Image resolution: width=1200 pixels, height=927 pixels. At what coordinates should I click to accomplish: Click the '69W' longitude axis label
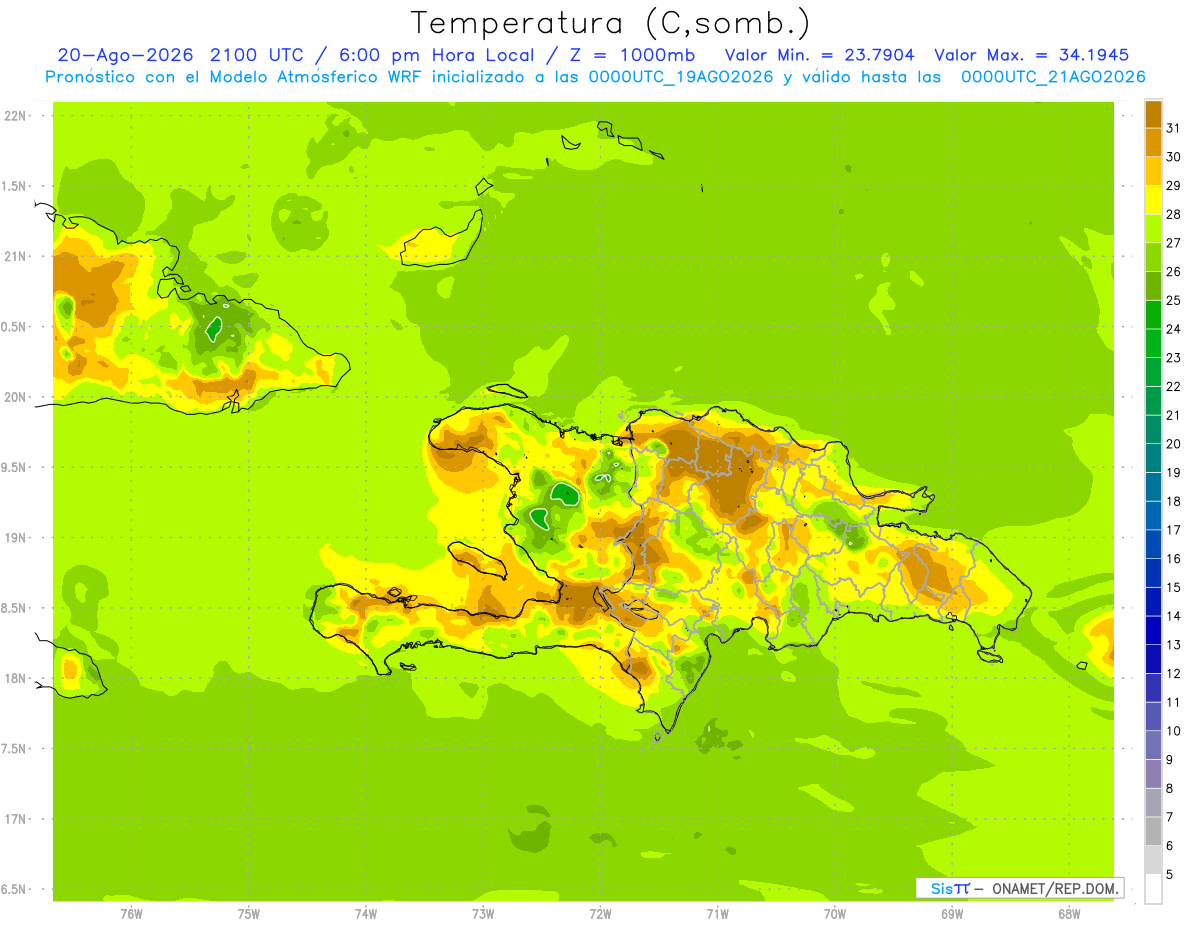click(952, 914)
